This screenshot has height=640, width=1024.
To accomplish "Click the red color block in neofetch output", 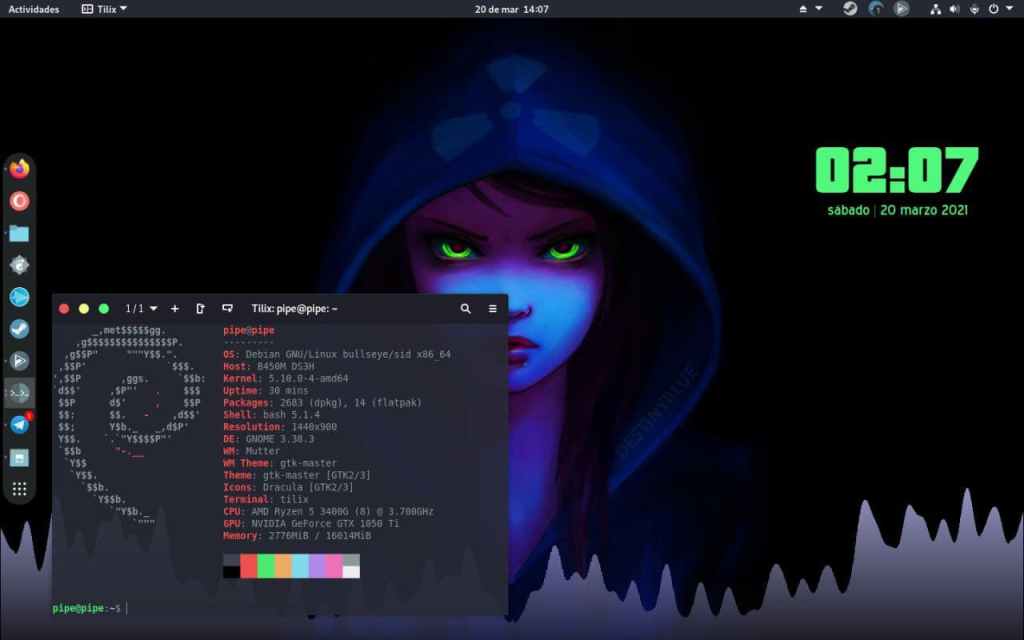I will [249, 566].
